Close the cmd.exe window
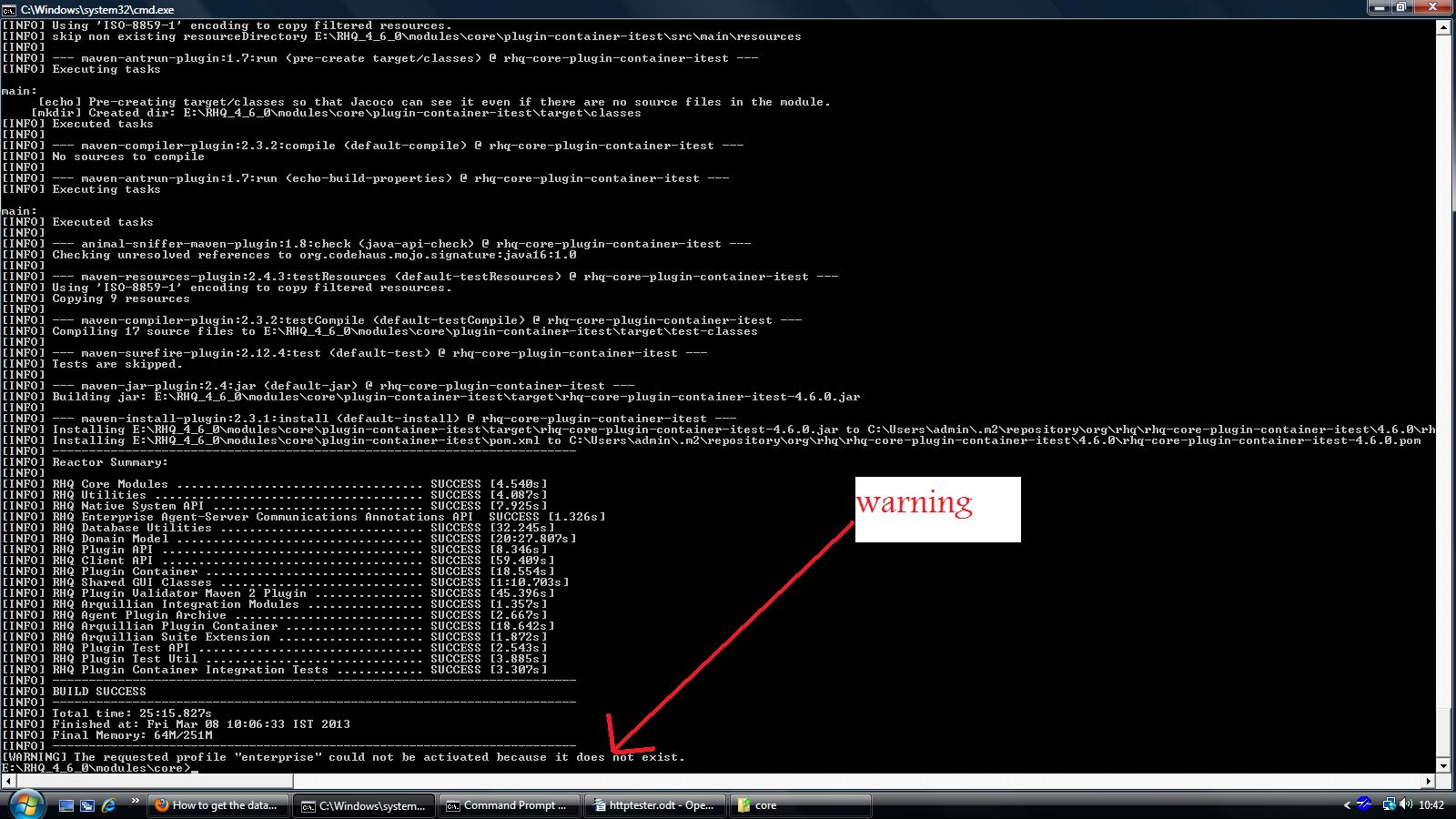 pos(1432,7)
